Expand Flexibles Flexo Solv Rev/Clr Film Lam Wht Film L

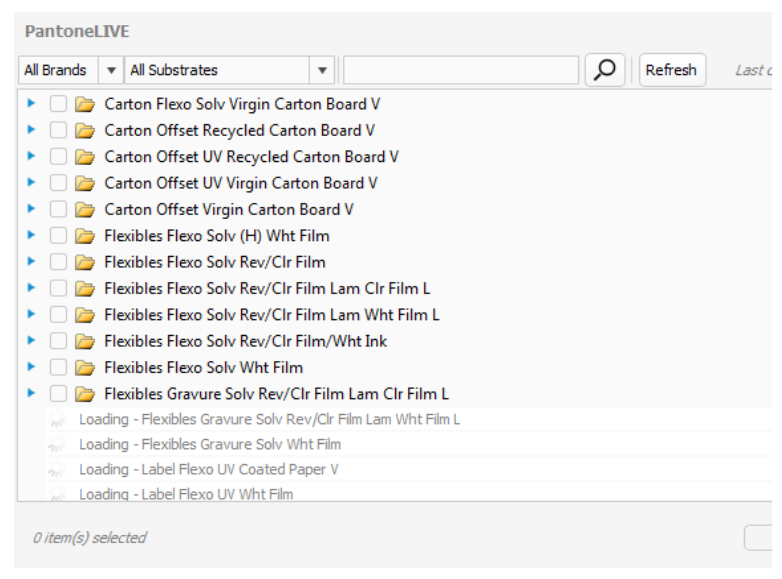31,314
